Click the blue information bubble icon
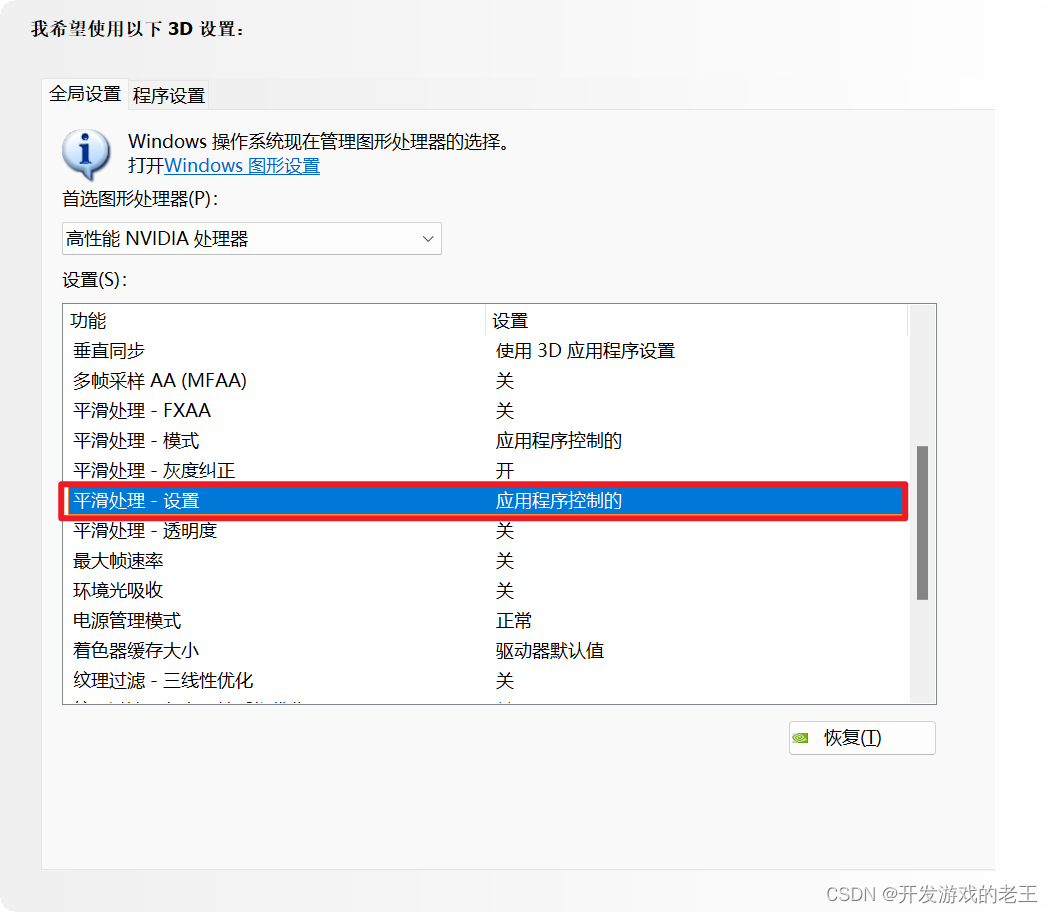1053x913 pixels. point(86,153)
